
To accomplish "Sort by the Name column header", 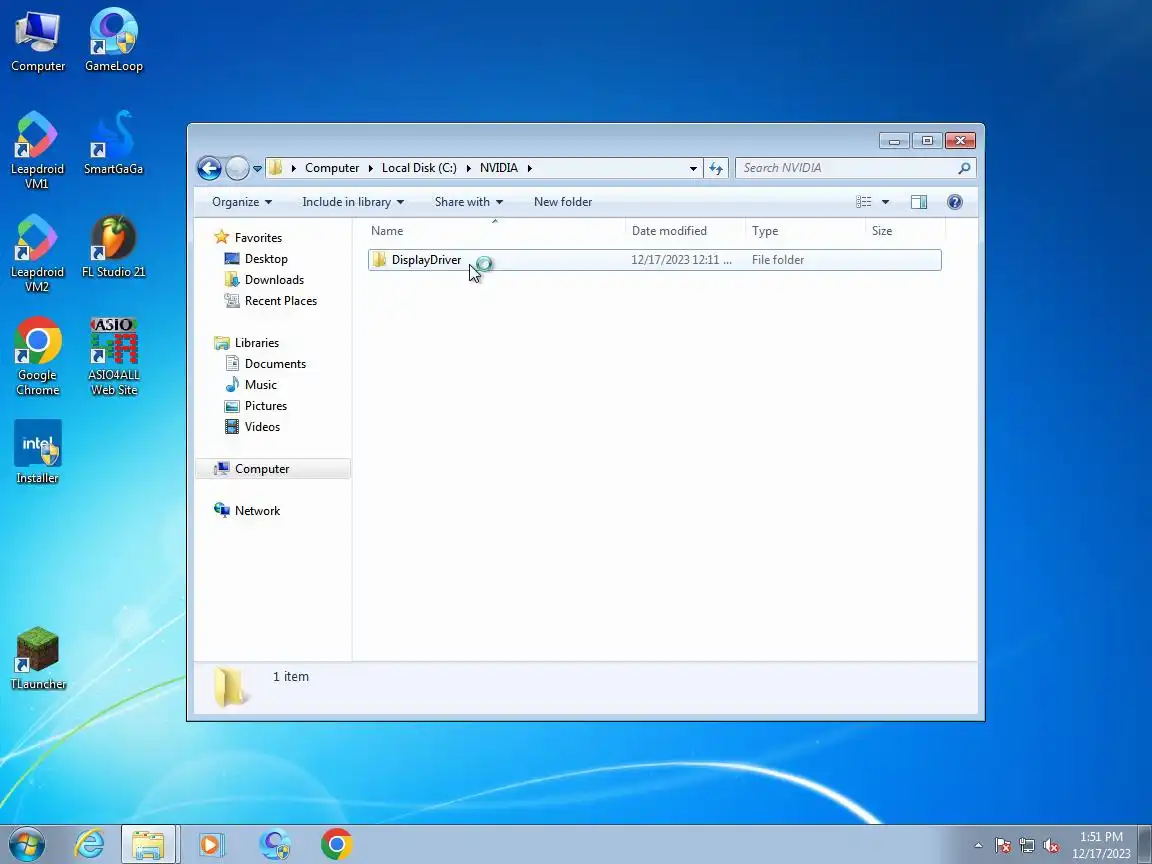I will pyautogui.click(x=496, y=231).
